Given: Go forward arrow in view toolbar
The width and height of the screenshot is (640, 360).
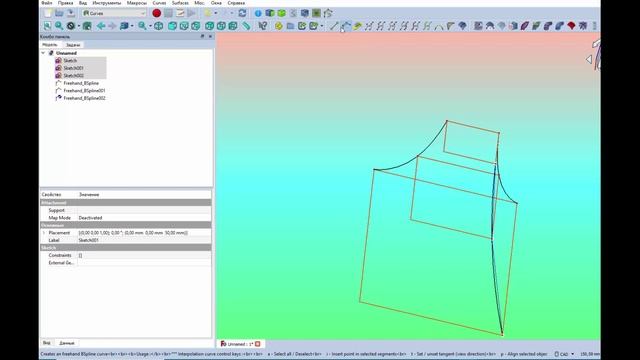Looking at the screenshot, I should 112,26.
